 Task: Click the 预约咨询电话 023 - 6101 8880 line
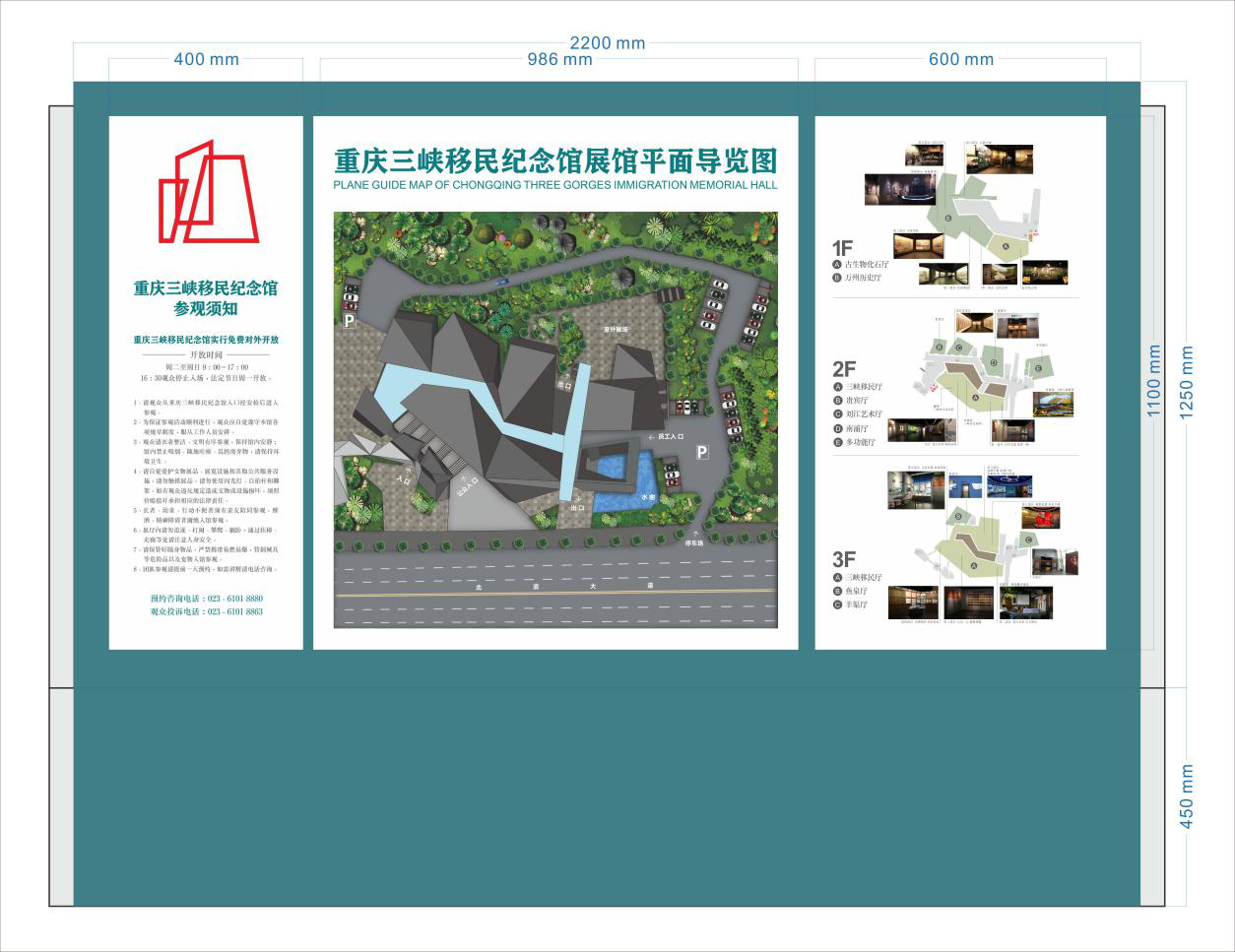pyautogui.click(x=206, y=599)
